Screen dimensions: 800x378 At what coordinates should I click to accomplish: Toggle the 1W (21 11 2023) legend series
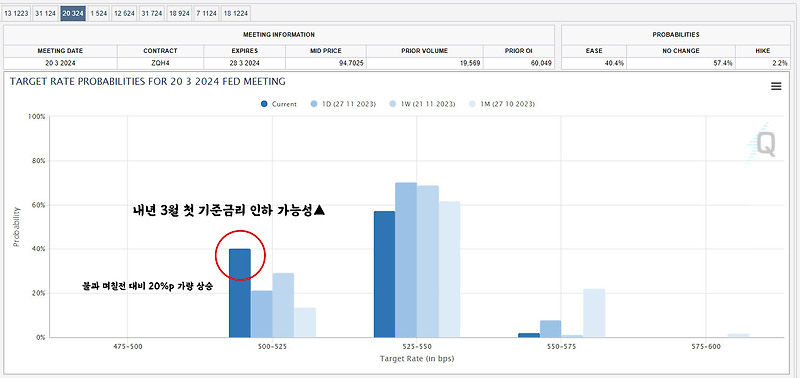pos(422,104)
